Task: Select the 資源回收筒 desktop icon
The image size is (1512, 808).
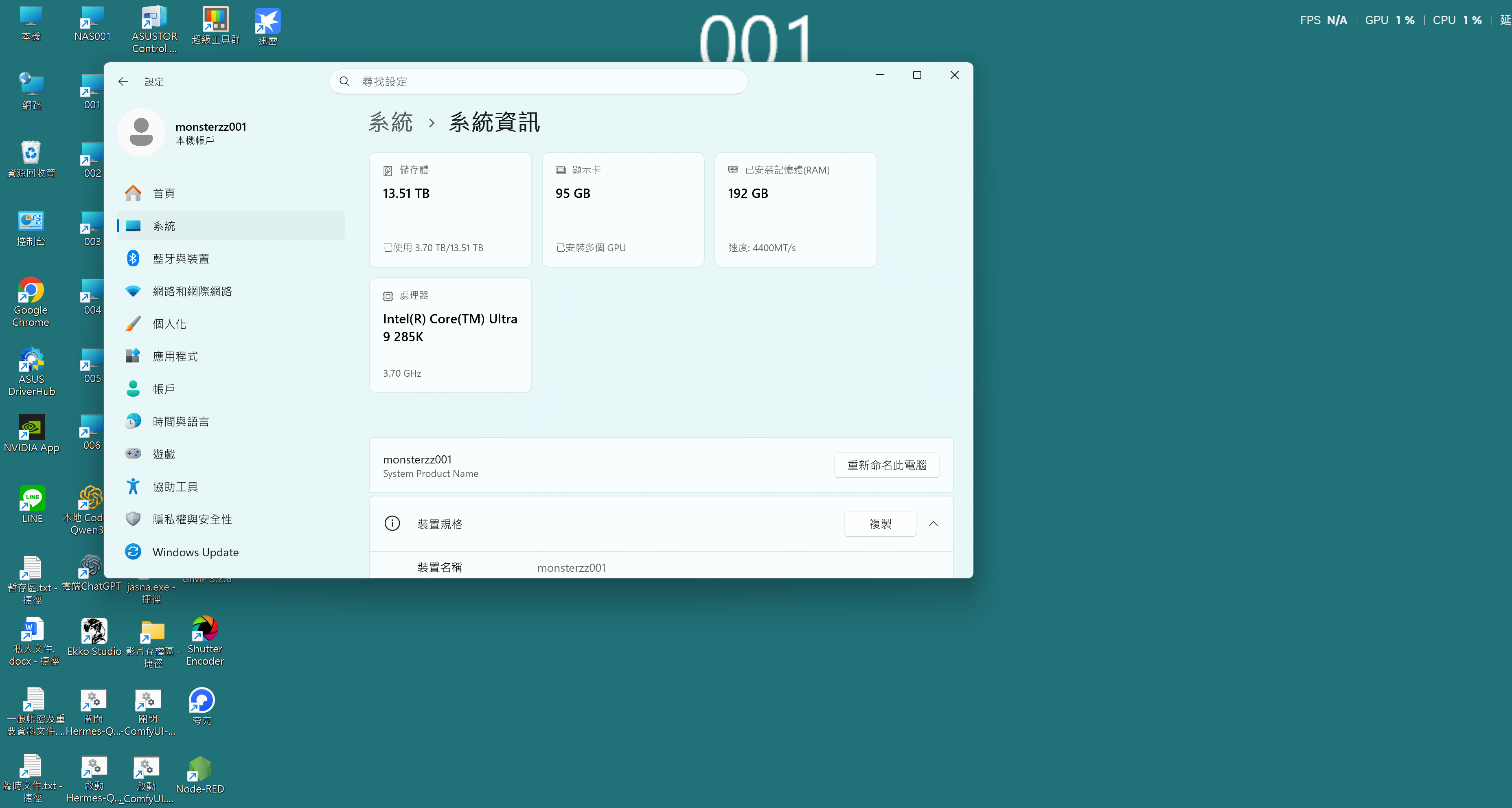Action: pyautogui.click(x=31, y=159)
